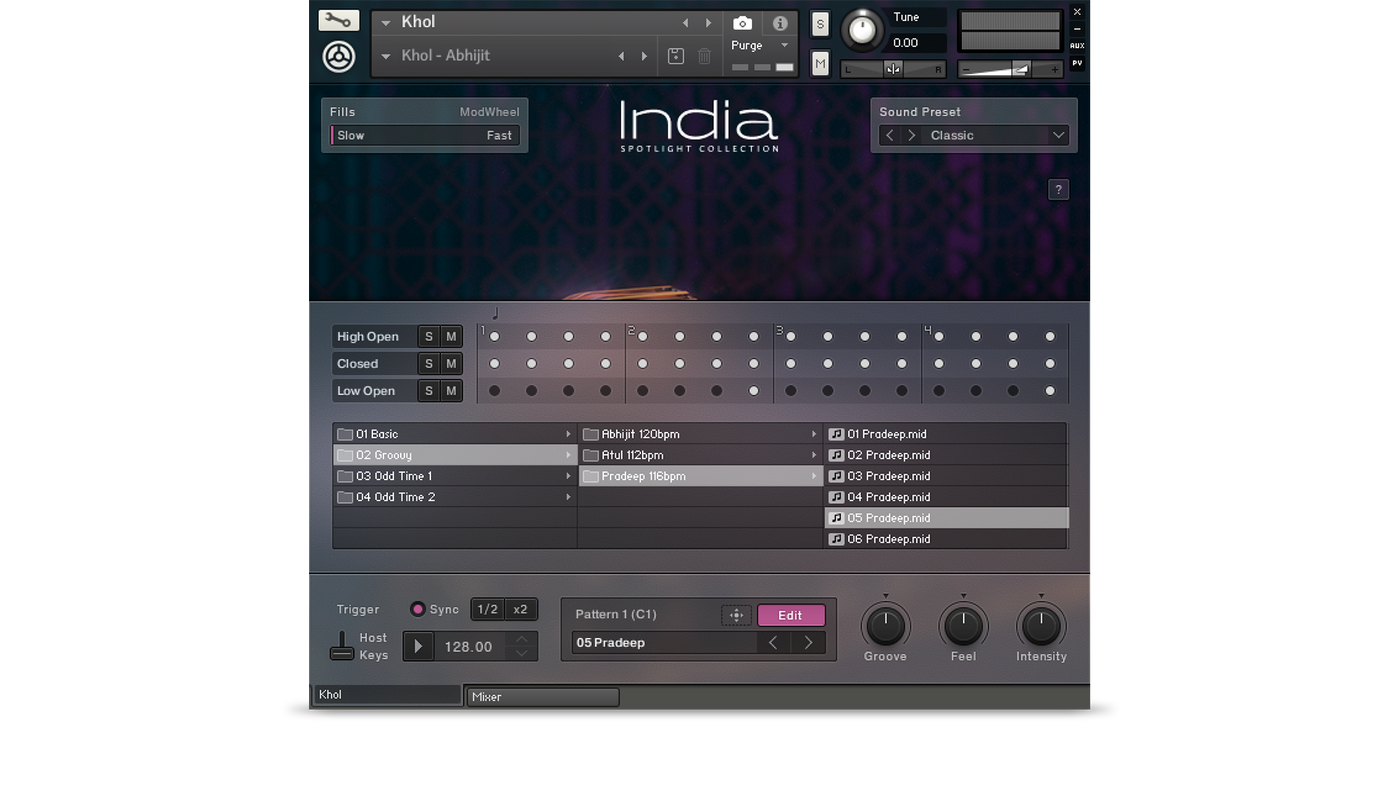This screenshot has height=804, width=1400.
Task: Open the wrench instrument edit mode
Action: pos(339,20)
